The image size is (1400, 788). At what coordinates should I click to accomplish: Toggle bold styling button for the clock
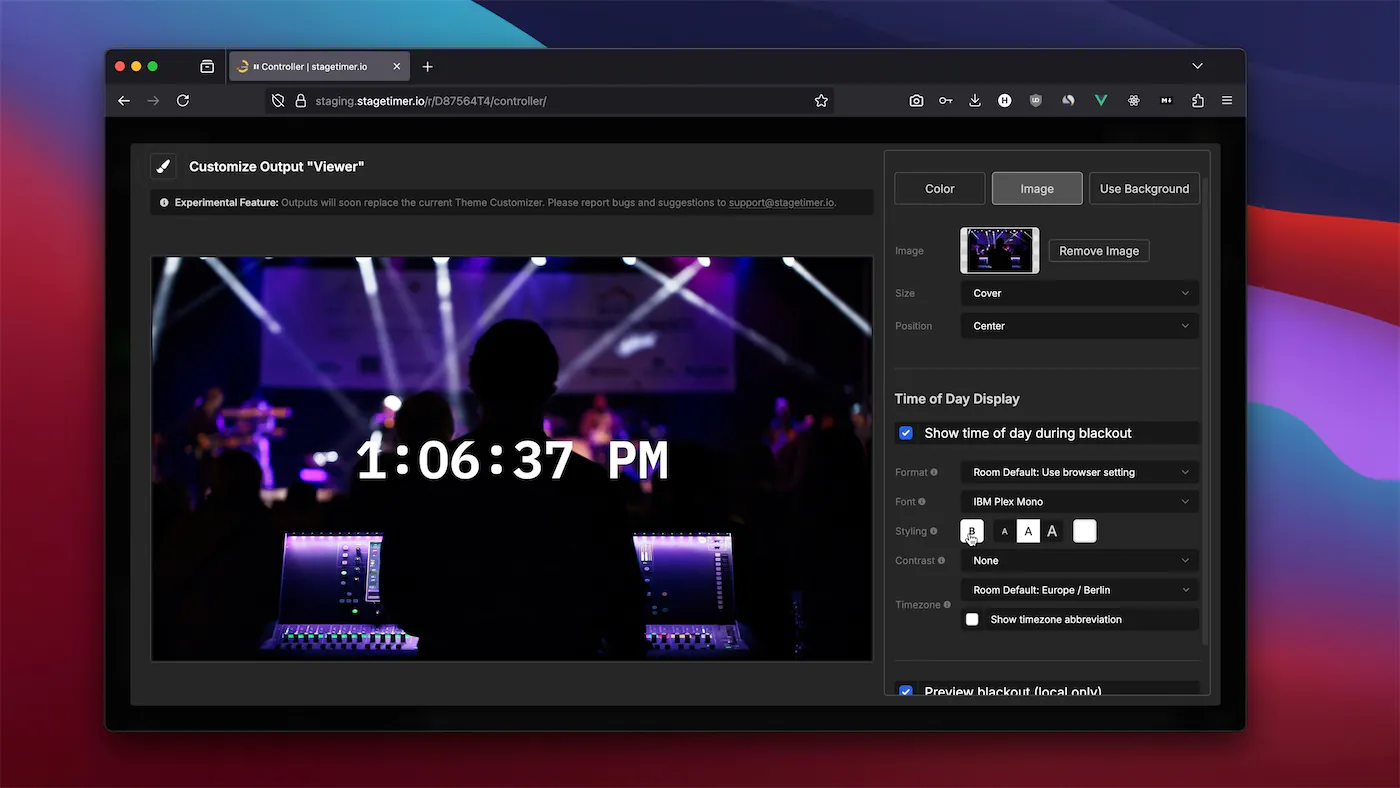(x=971, y=532)
